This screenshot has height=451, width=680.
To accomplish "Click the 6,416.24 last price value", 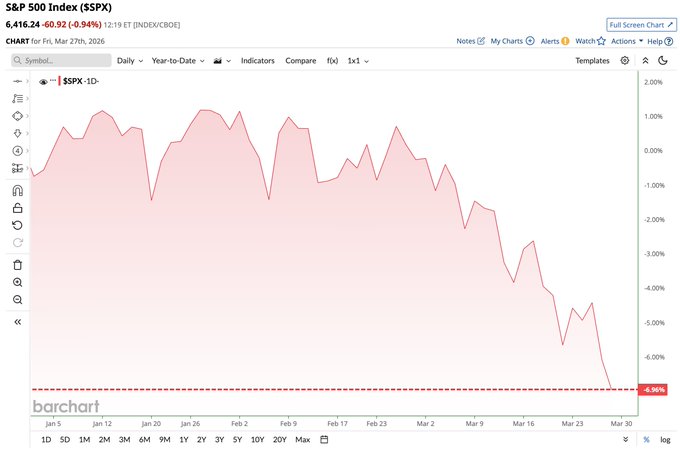I will [23, 24].
